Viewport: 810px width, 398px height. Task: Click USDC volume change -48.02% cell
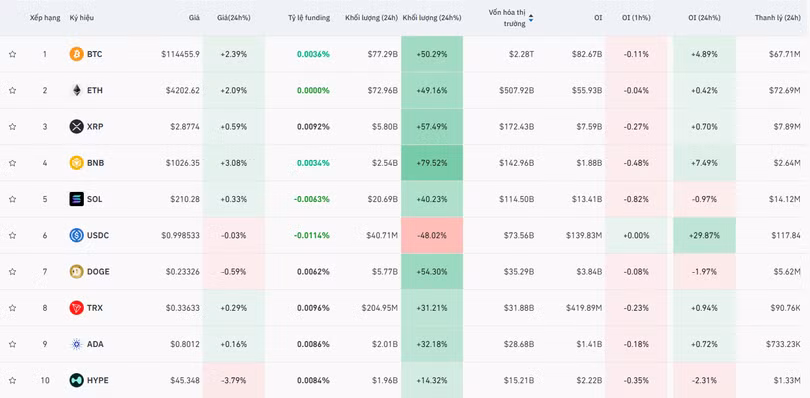click(x=432, y=235)
